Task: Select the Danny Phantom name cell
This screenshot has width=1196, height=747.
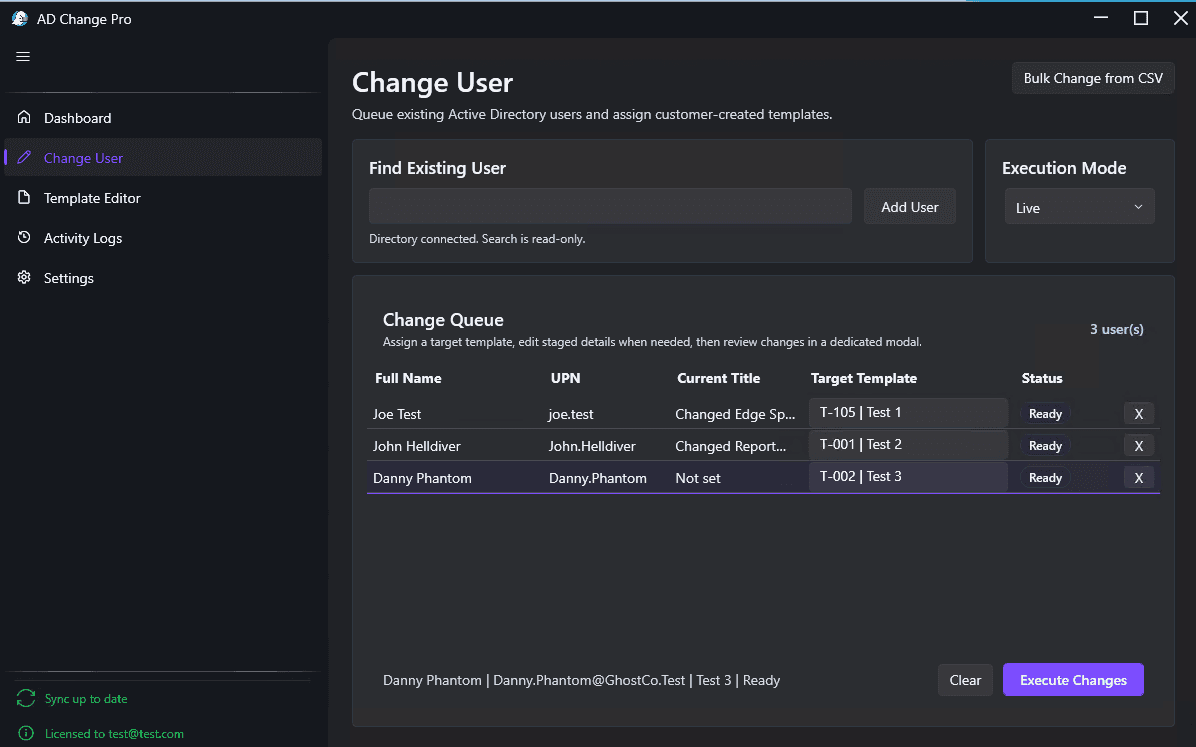Action: [x=422, y=478]
